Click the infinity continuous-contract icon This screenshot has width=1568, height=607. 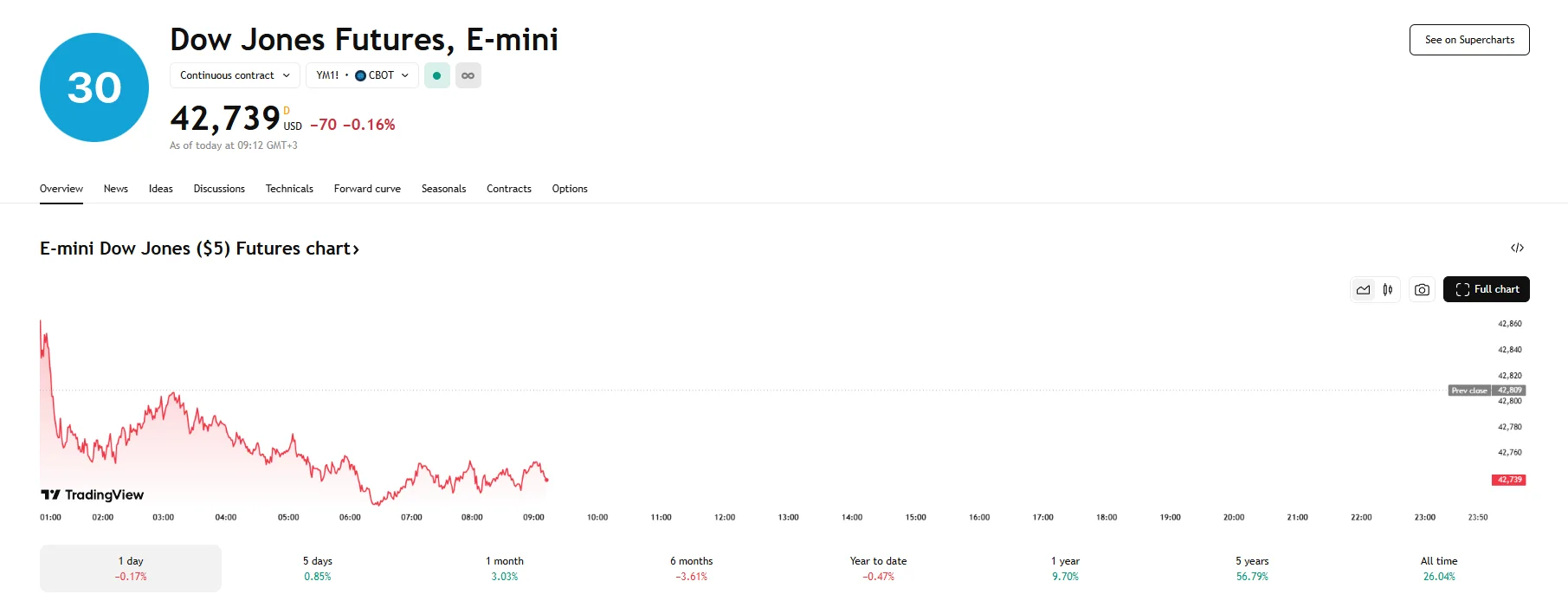[x=468, y=75]
